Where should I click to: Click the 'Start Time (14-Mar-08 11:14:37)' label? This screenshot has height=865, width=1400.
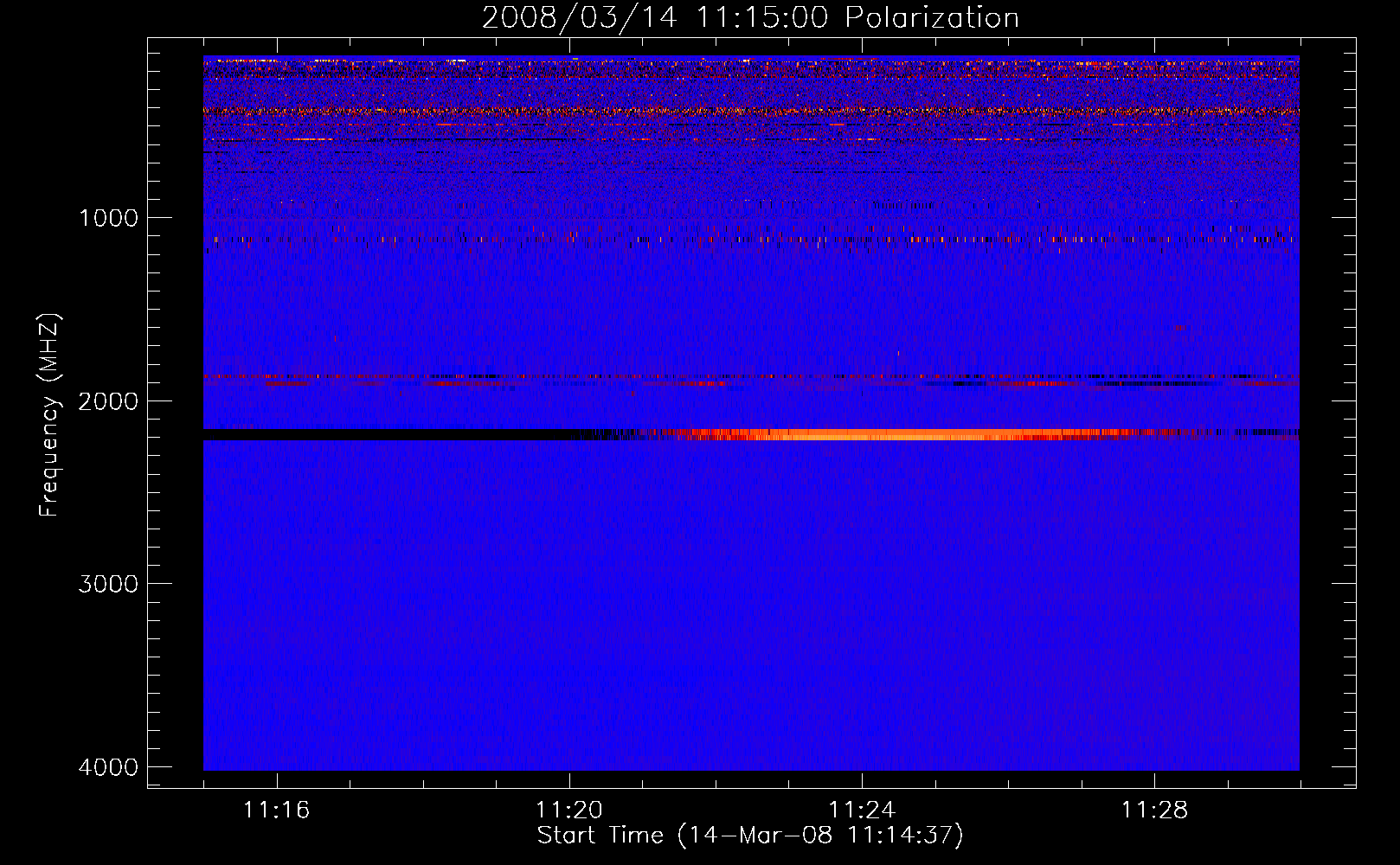(x=750, y=836)
